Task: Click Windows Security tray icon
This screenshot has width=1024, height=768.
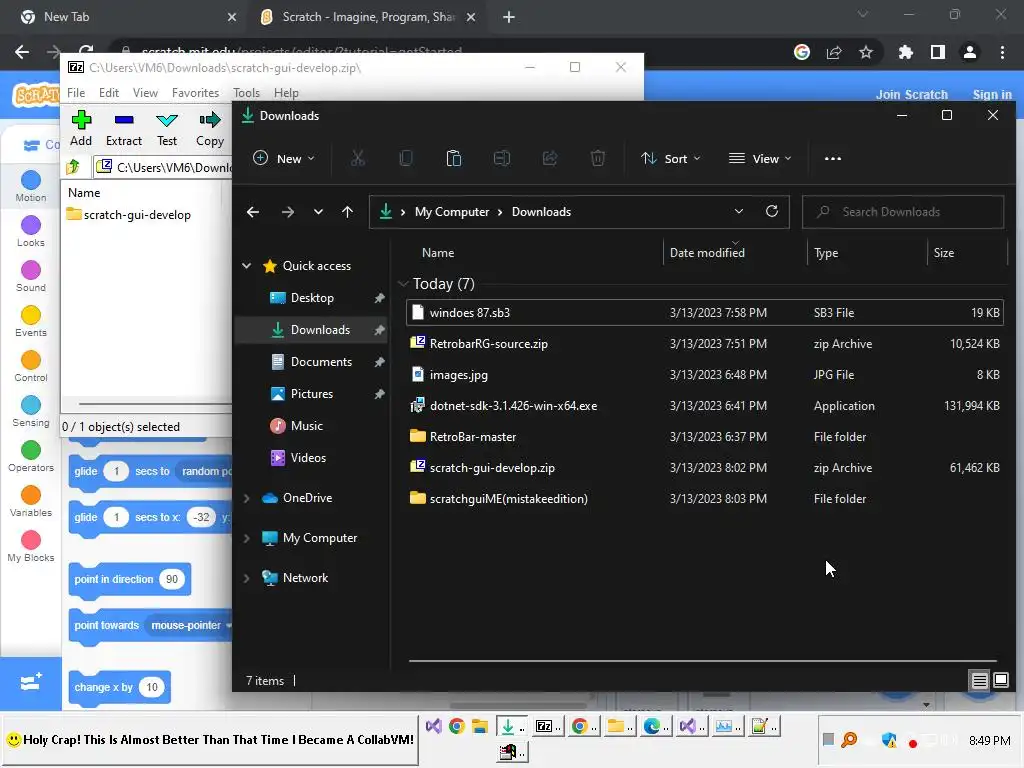Action: tap(889, 740)
